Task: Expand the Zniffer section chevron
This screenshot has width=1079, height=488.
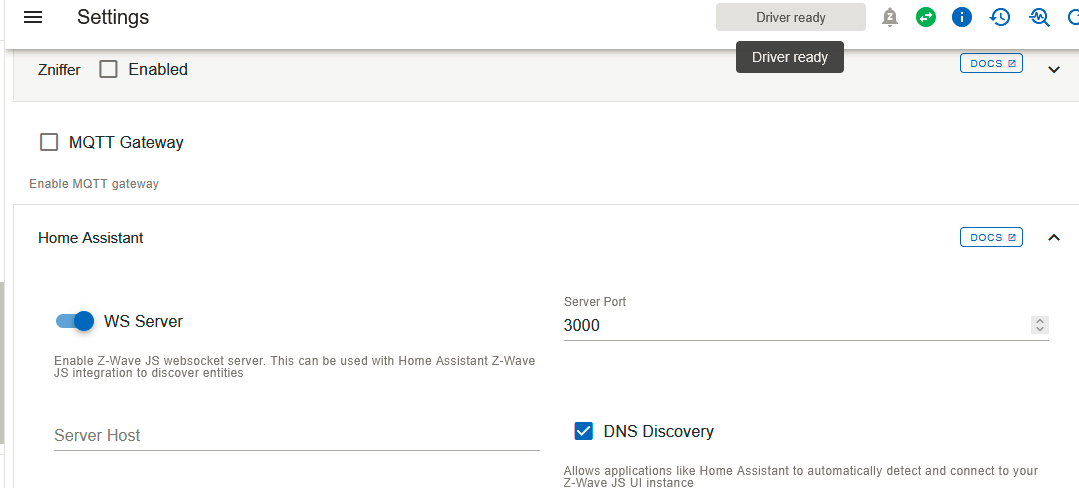Action: click(1053, 69)
